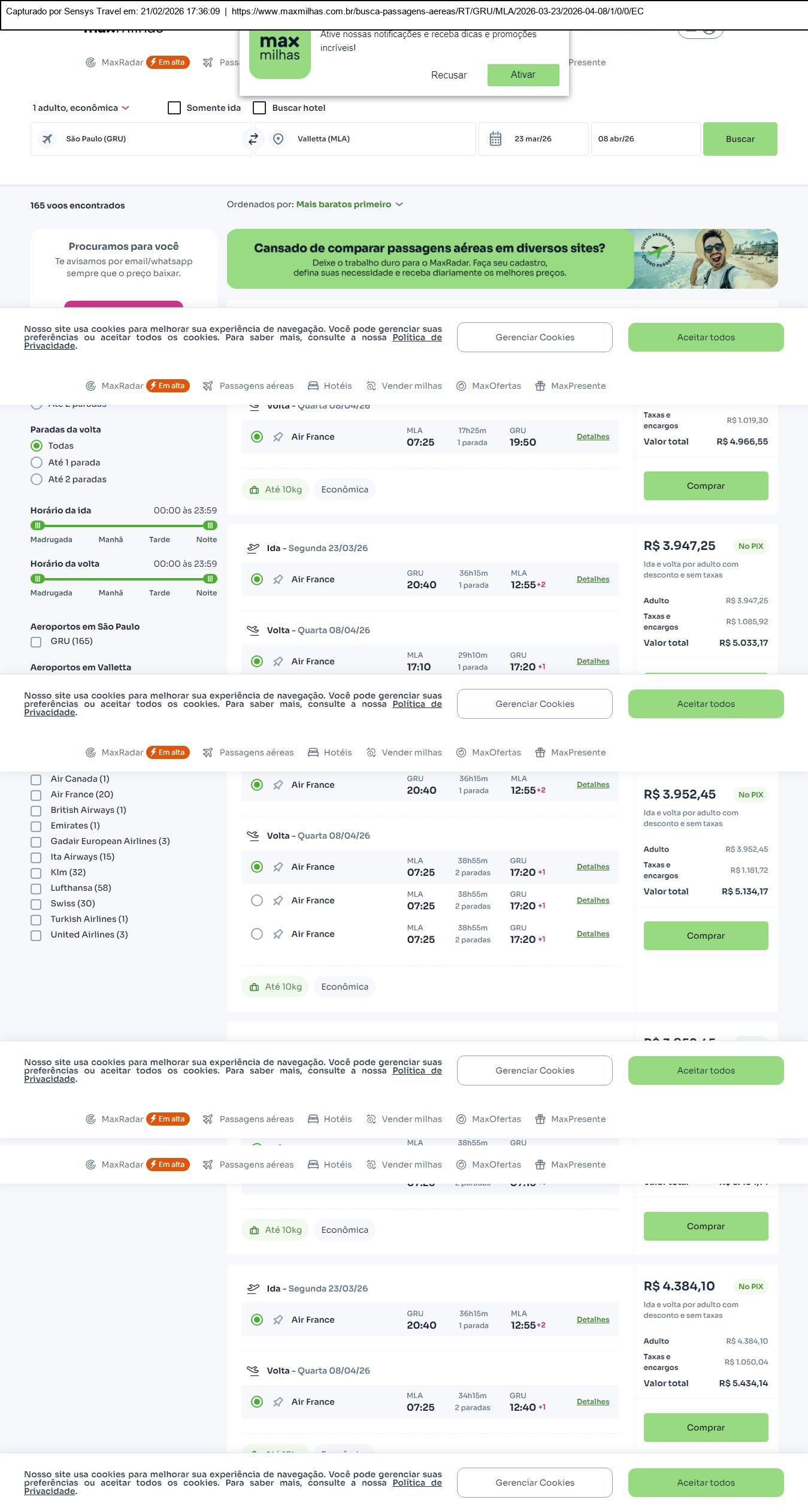
Task: Click the pin icon on the 34h15m return flight
Action: [278, 1402]
